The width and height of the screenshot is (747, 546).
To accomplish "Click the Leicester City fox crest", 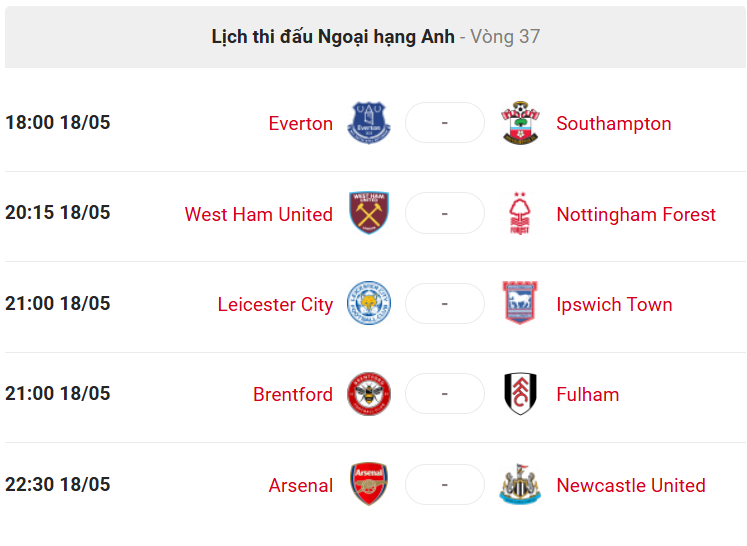I will (x=369, y=303).
